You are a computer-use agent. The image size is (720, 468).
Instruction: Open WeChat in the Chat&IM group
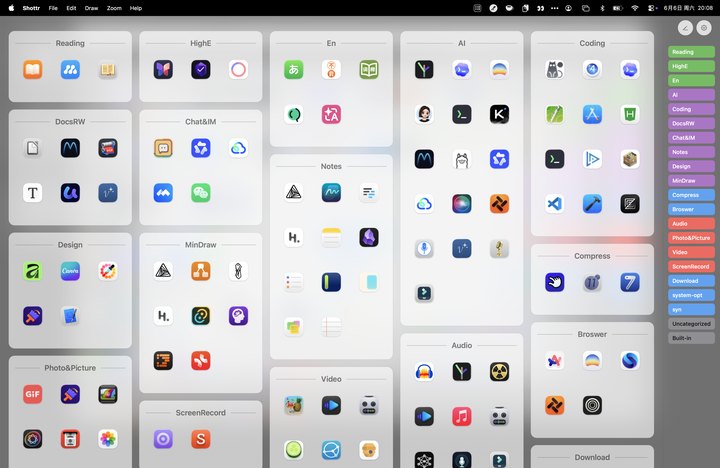click(x=201, y=193)
